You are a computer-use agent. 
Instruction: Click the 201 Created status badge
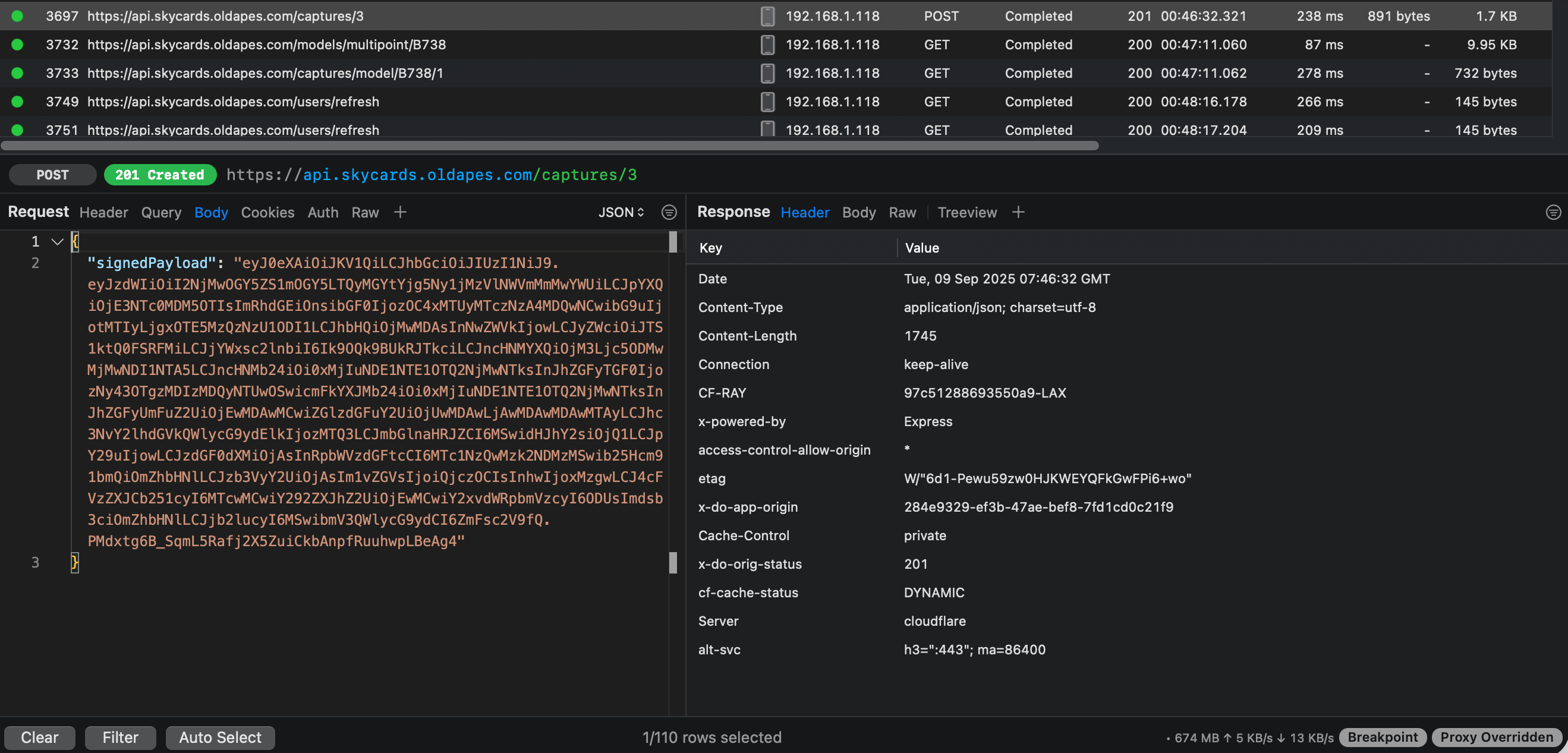coord(159,175)
